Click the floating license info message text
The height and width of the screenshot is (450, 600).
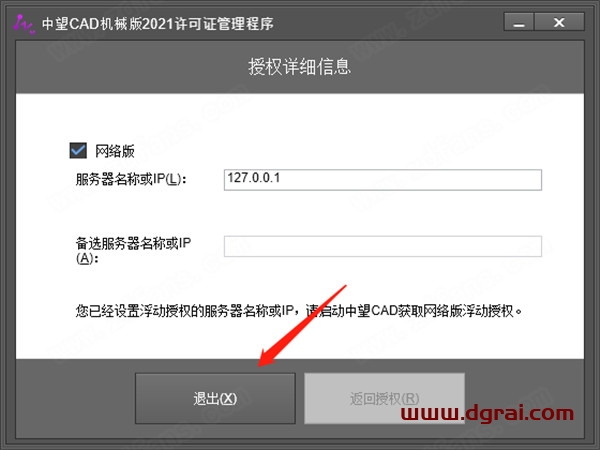pos(299,311)
